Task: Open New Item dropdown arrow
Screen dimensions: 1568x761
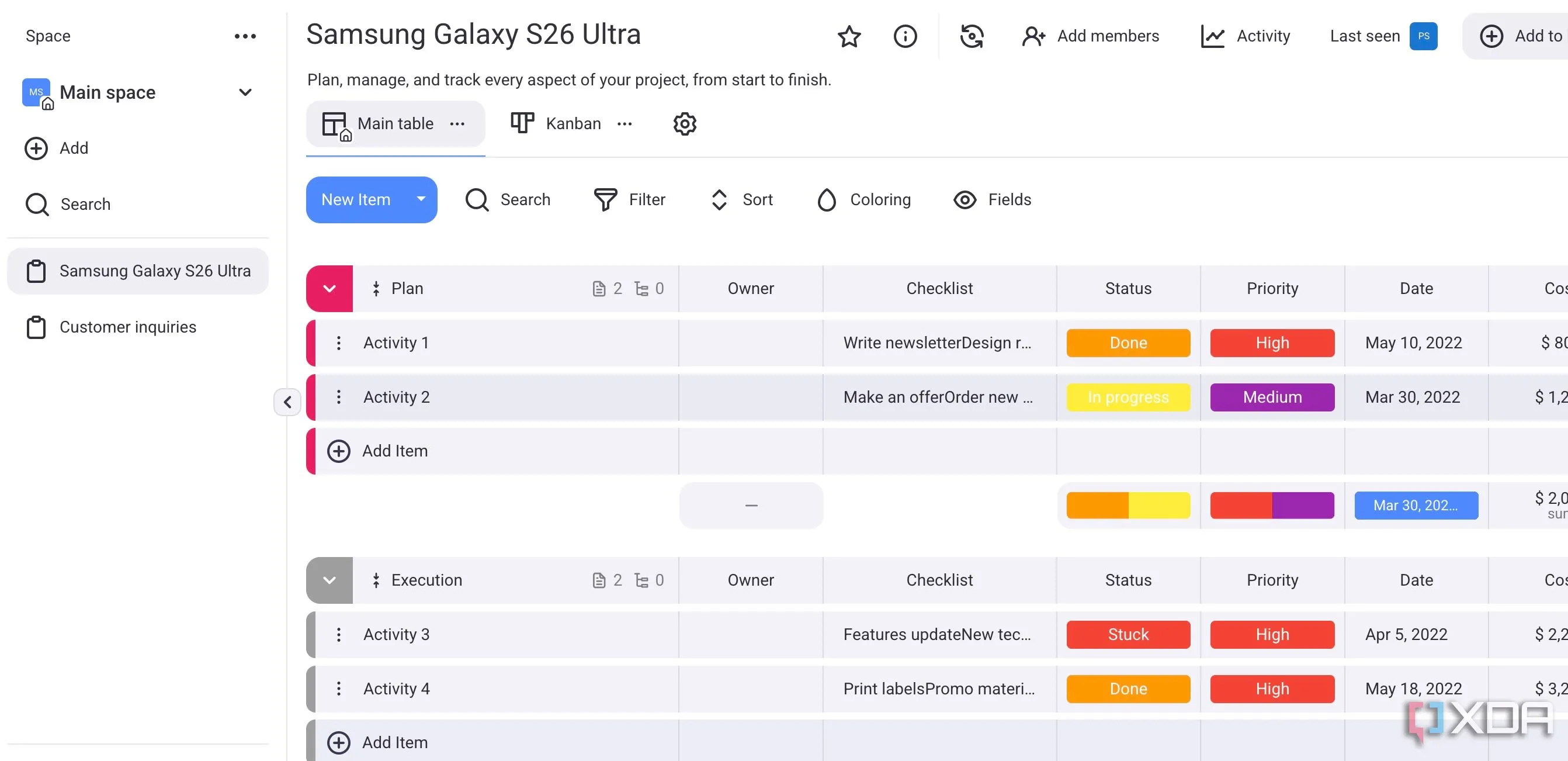Action: (x=421, y=199)
